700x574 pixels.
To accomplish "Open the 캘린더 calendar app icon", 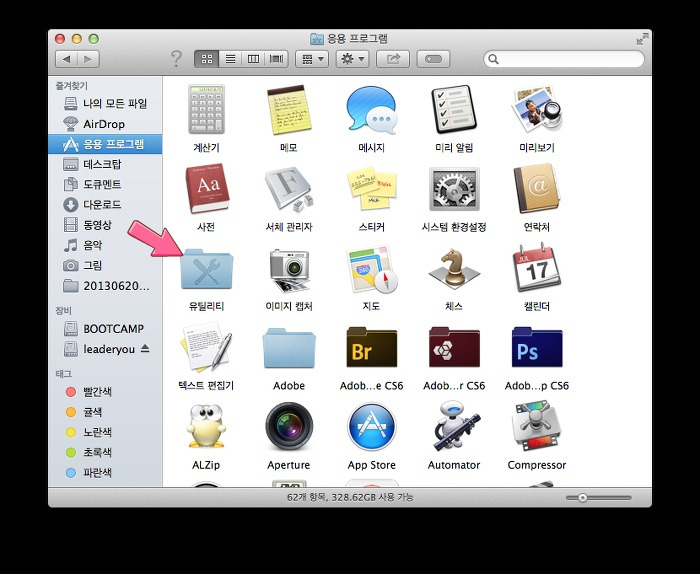I will pyautogui.click(x=537, y=268).
